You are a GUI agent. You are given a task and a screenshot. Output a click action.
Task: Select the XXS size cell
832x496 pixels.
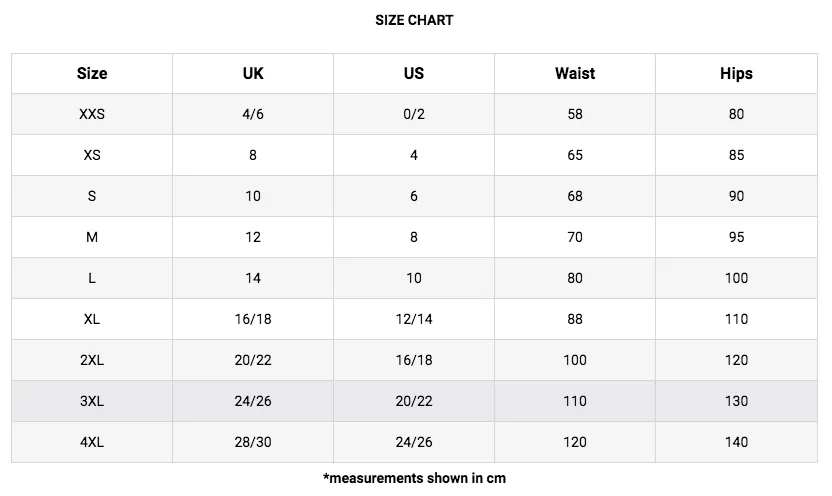(92, 114)
